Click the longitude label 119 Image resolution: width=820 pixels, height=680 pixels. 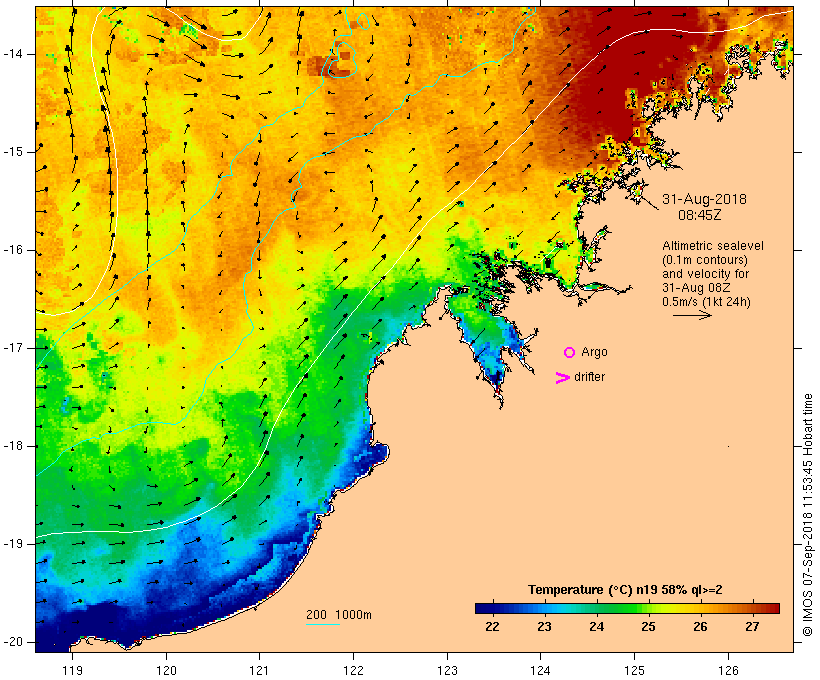pos(72,670)
